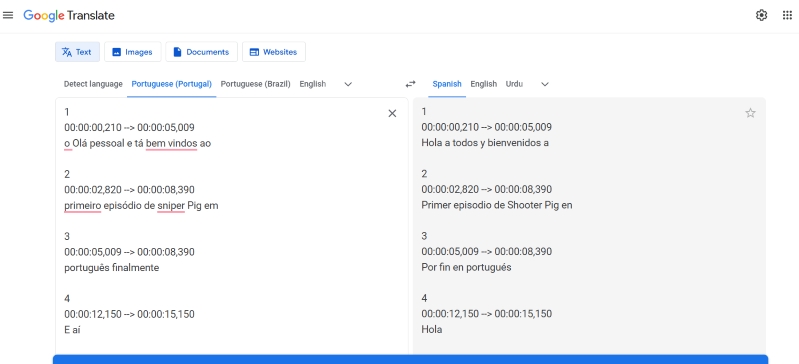The width and height of the screenshot is (799, 364).
Task: Open the hamburger main menu
Action: pos(8,15)
